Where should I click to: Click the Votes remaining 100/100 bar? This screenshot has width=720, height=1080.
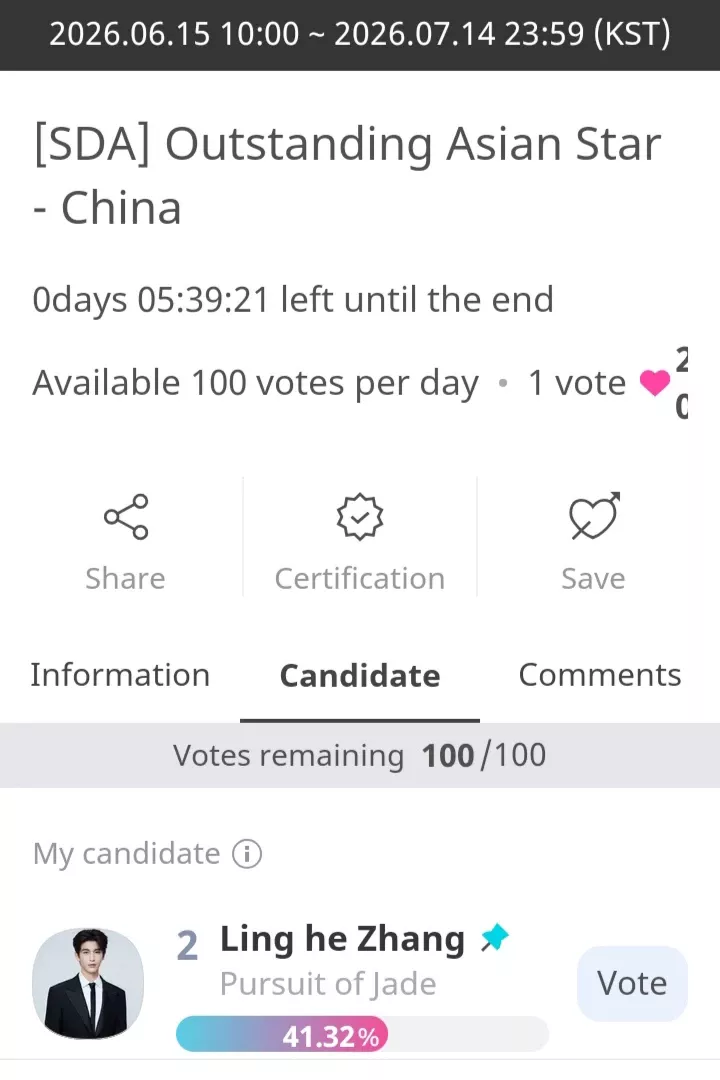(360, 756)
